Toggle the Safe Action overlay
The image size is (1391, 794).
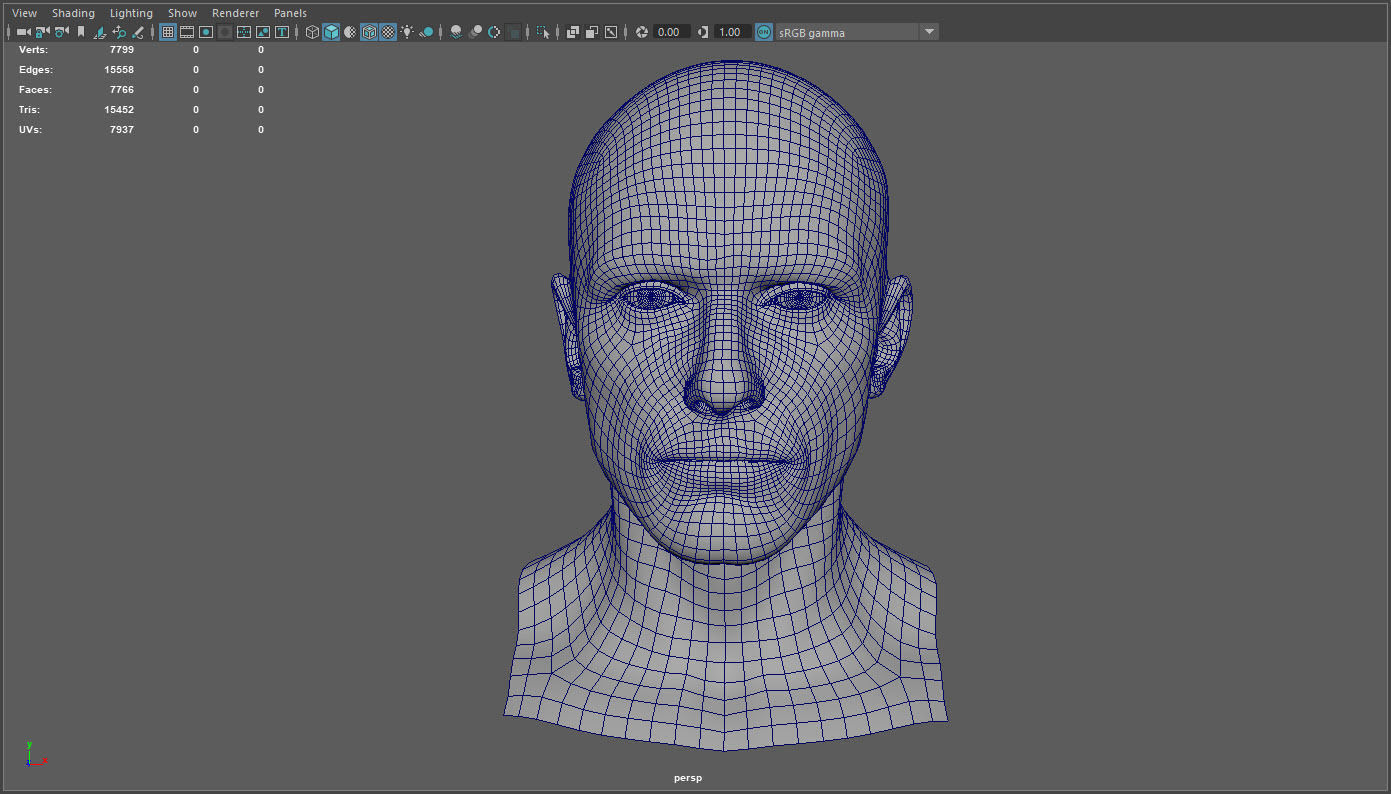click(x=263, y=32)
